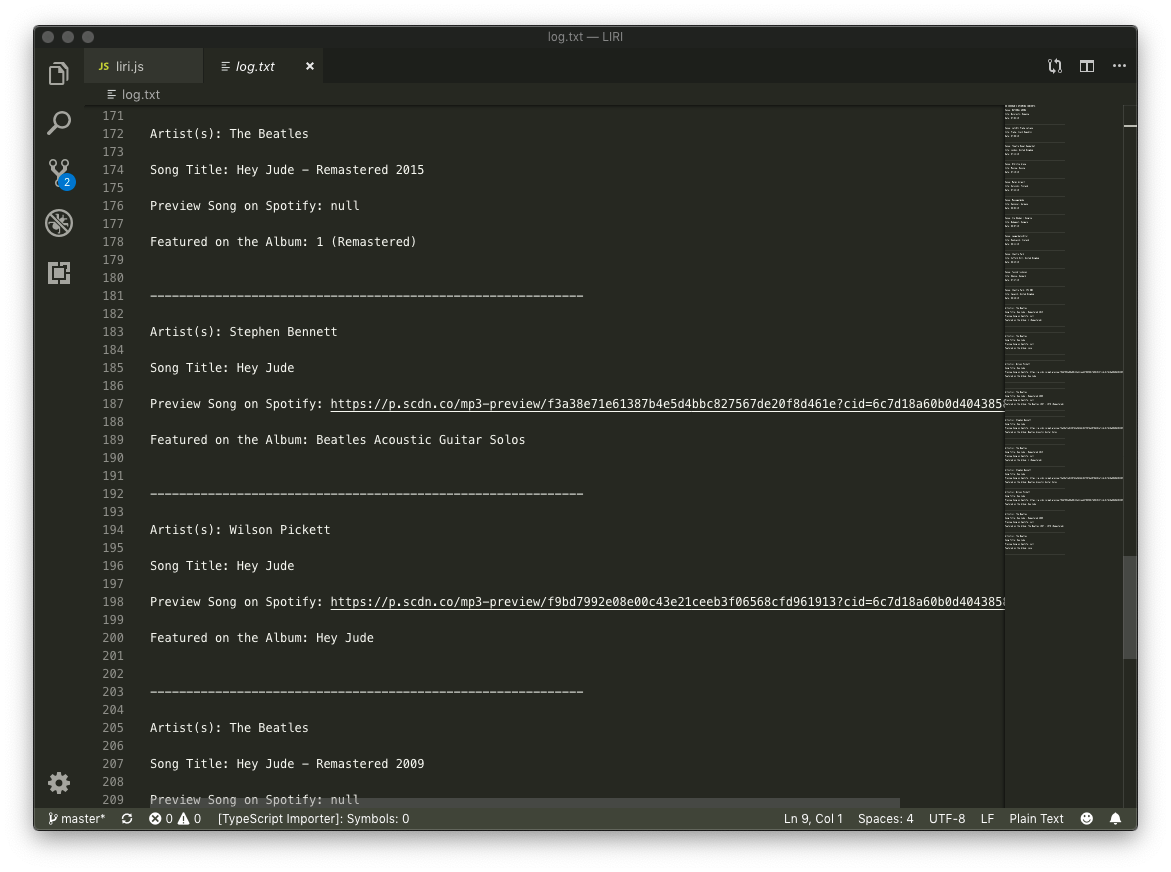Click text 'Song Title: Hey Jude - Remastered 2009'
Screen dimensions: 1171x872
click(x=287, y=764)
